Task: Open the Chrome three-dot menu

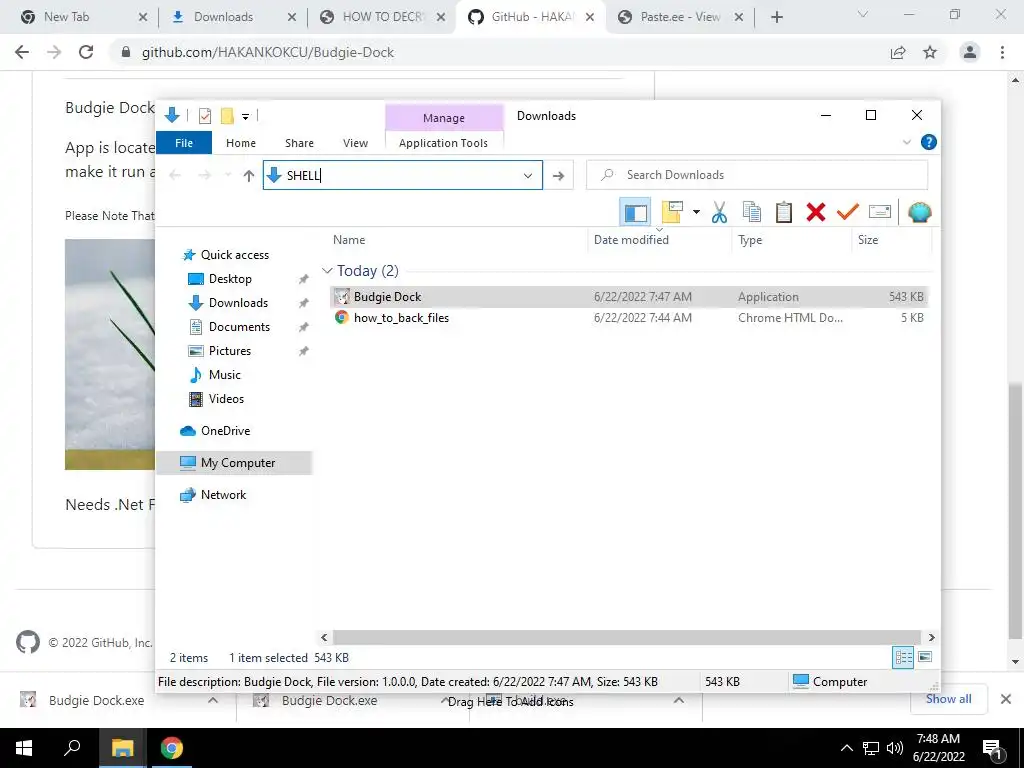Action: [1002, 52]
